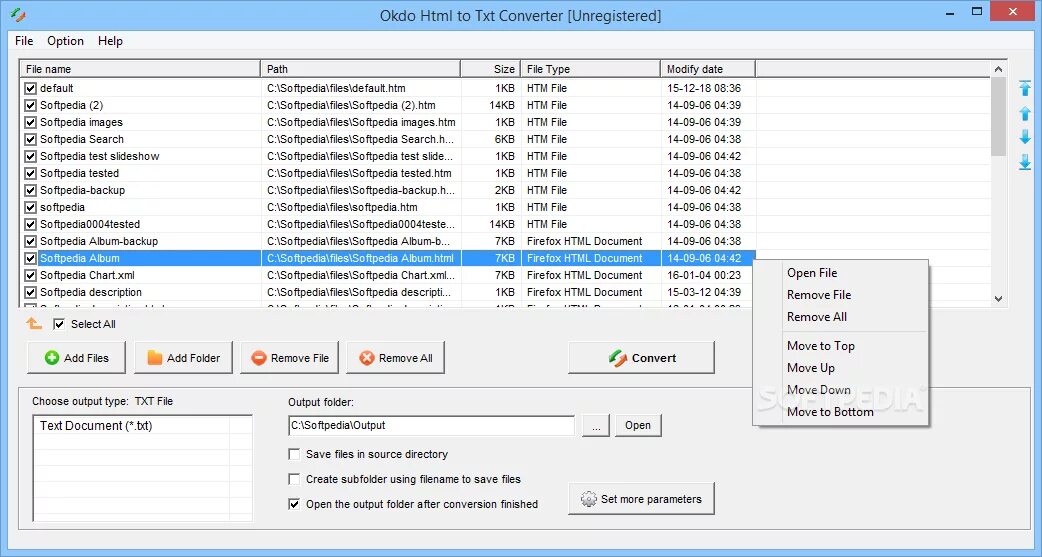
Task: Sort by the 'Path' column header
Action: pos(360,68)
